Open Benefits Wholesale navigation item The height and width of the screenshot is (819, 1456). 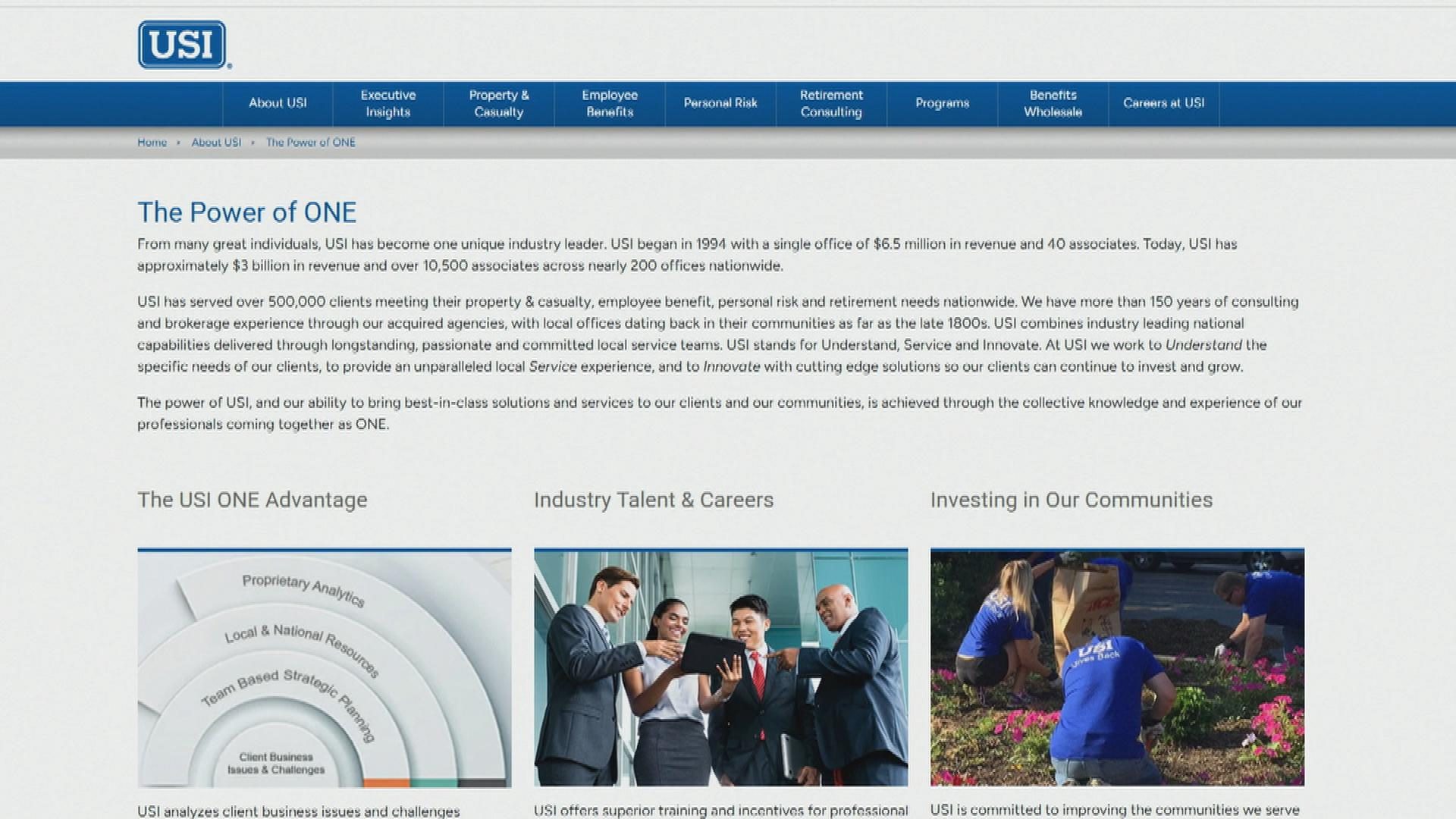point(1053,103)
